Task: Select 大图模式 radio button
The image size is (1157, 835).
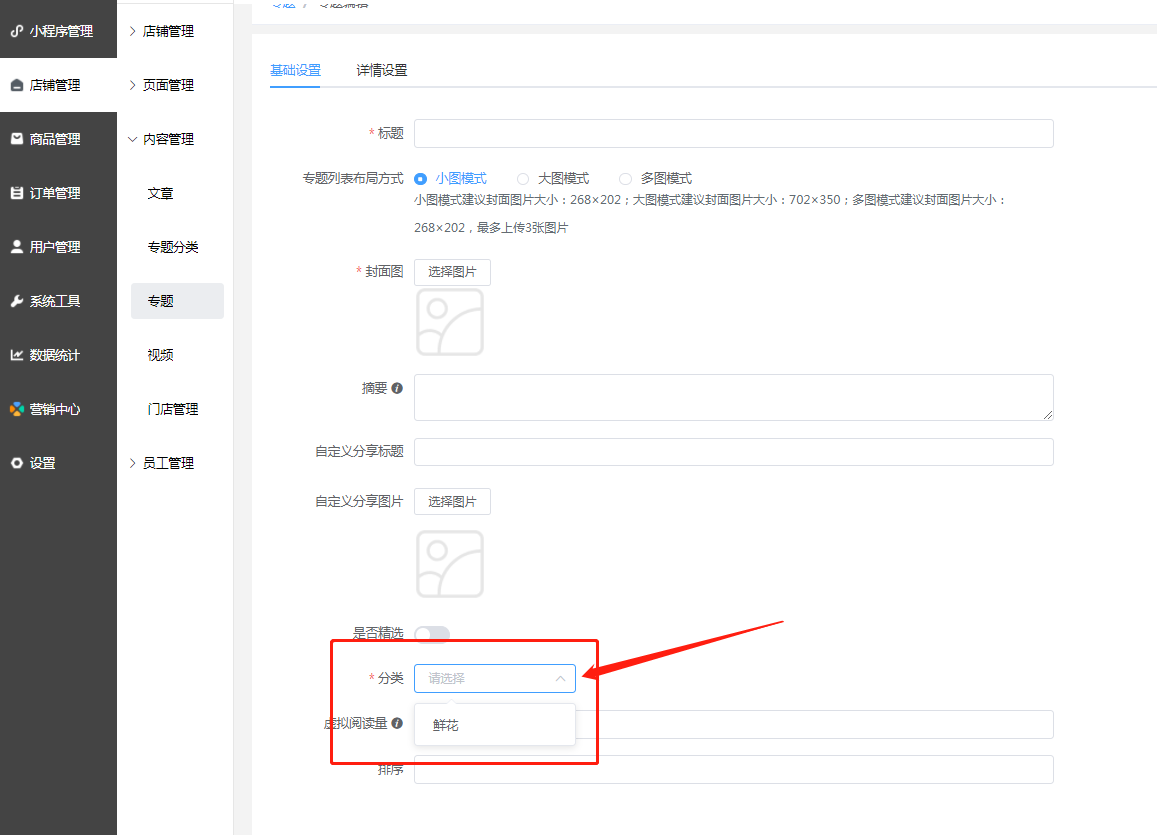Action: (x=522, y=179)
